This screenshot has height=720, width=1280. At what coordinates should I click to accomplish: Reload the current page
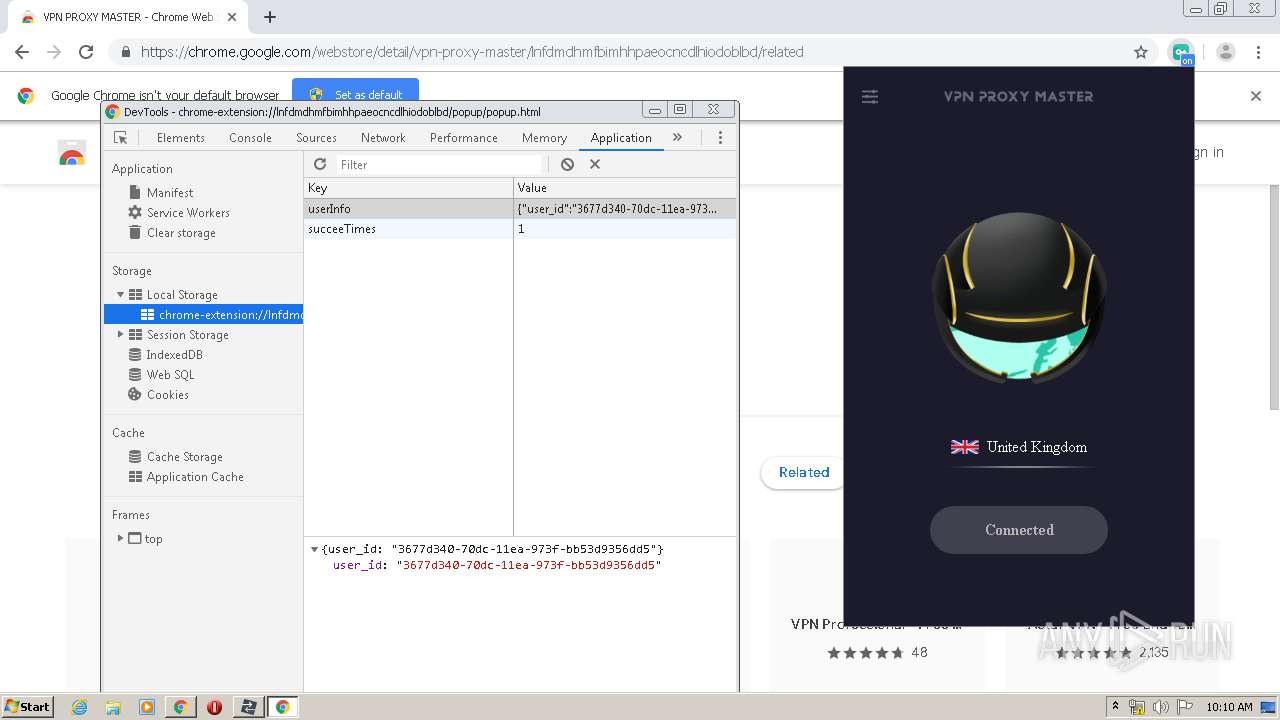pos(86,52)
